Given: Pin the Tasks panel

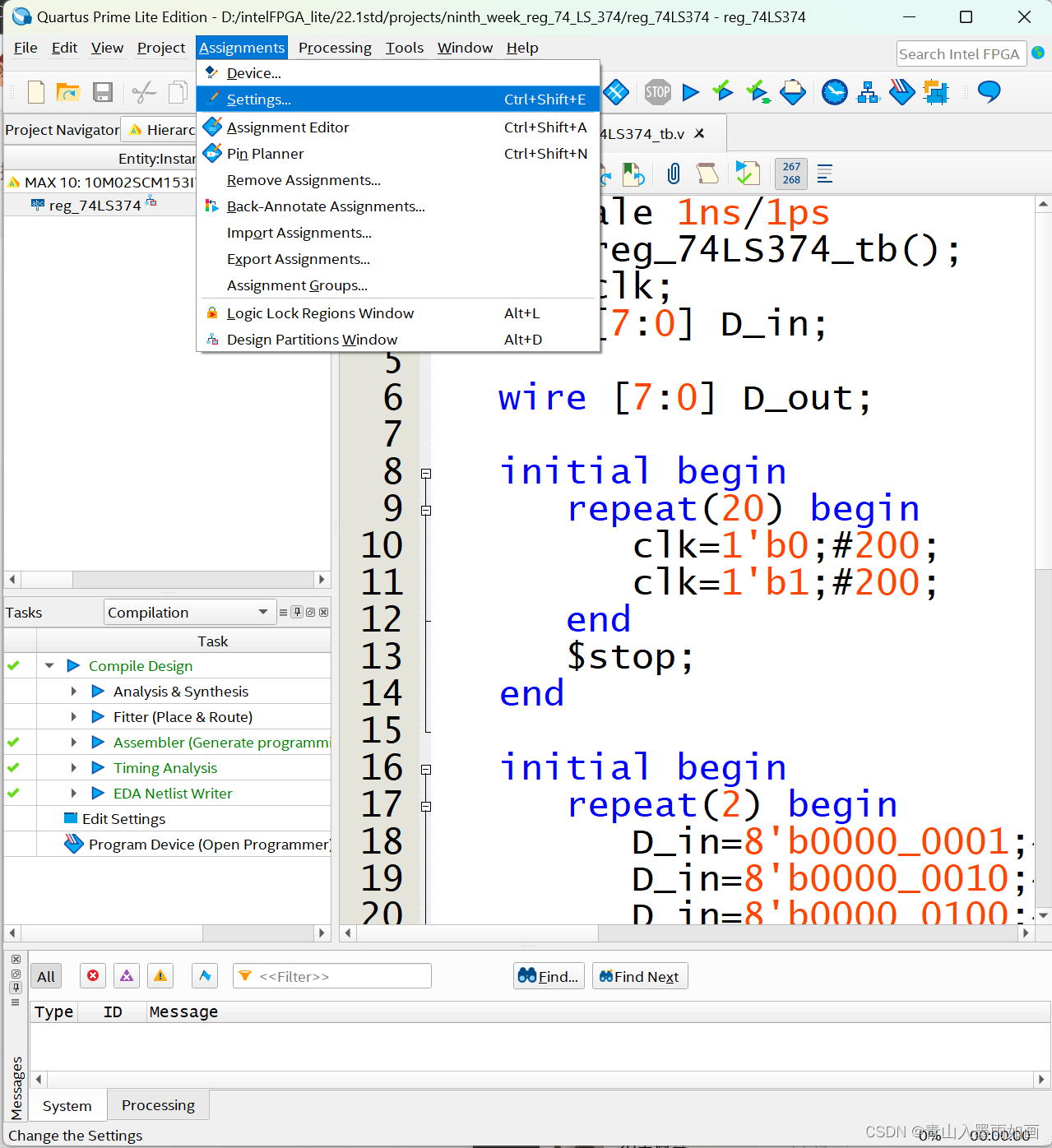Looking at the screenshot, I should coord(297,612).
